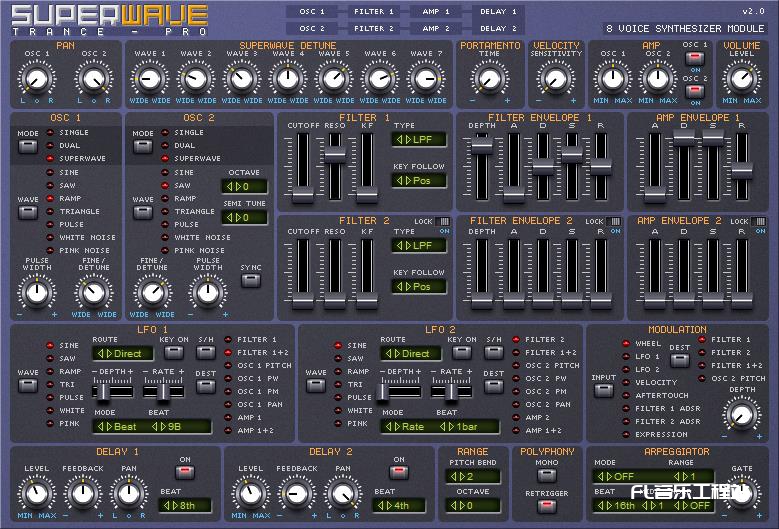Click the OSC 1 Wave button
This screenshot has width=779, height=529.
[x=27, y=213]
